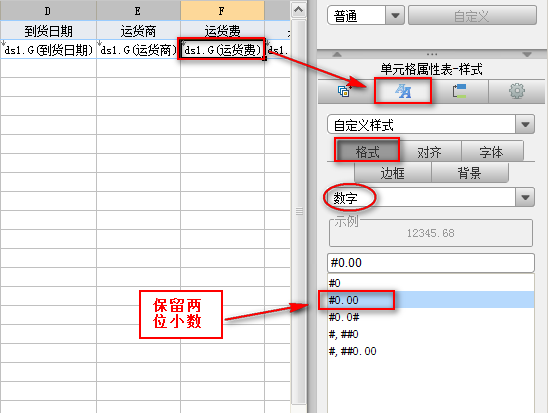Switch to the 对齐 tab
Screen dimensions: 548x413
tap(430, 152)
